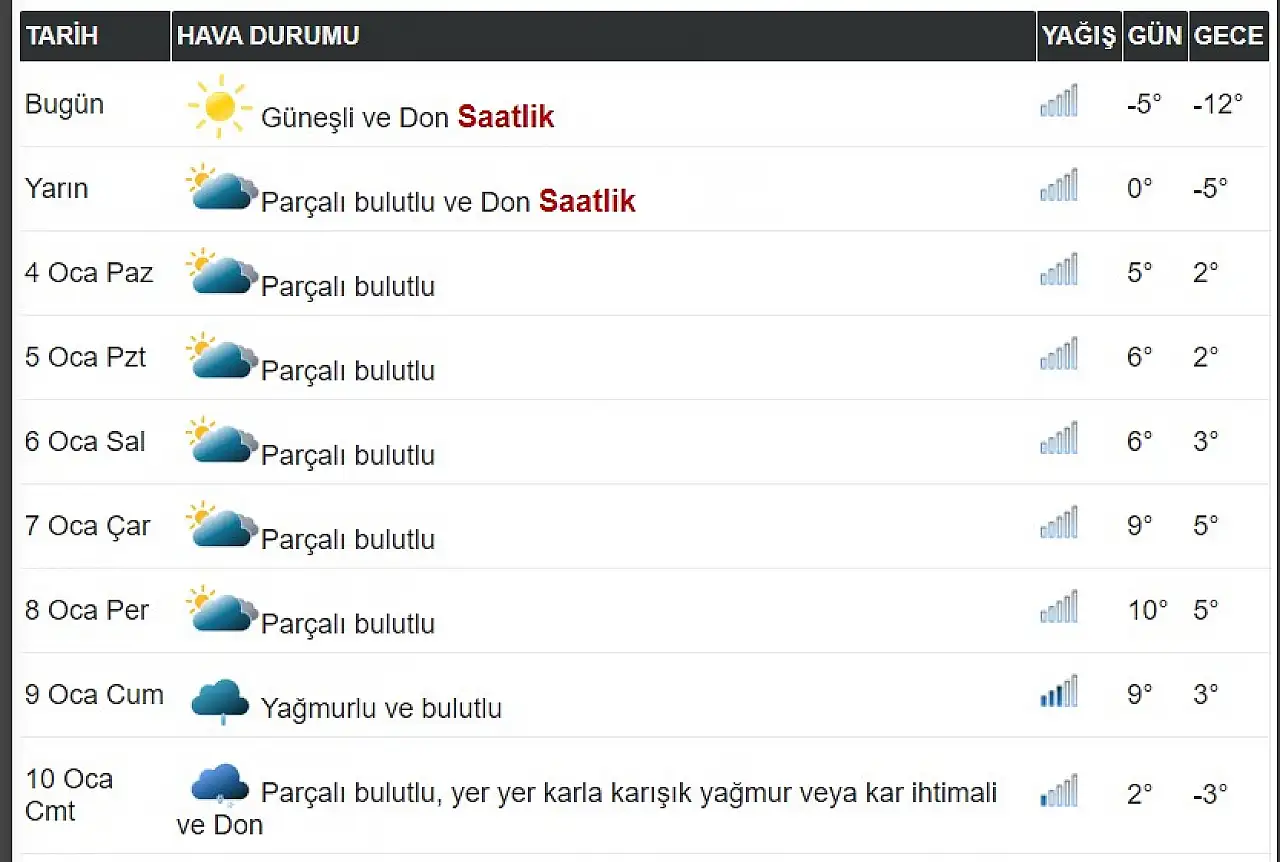This screenshot has height=862, width=1280.
Task: Select the partly cloudy icon for Yarın
Action: pos(219,188)
